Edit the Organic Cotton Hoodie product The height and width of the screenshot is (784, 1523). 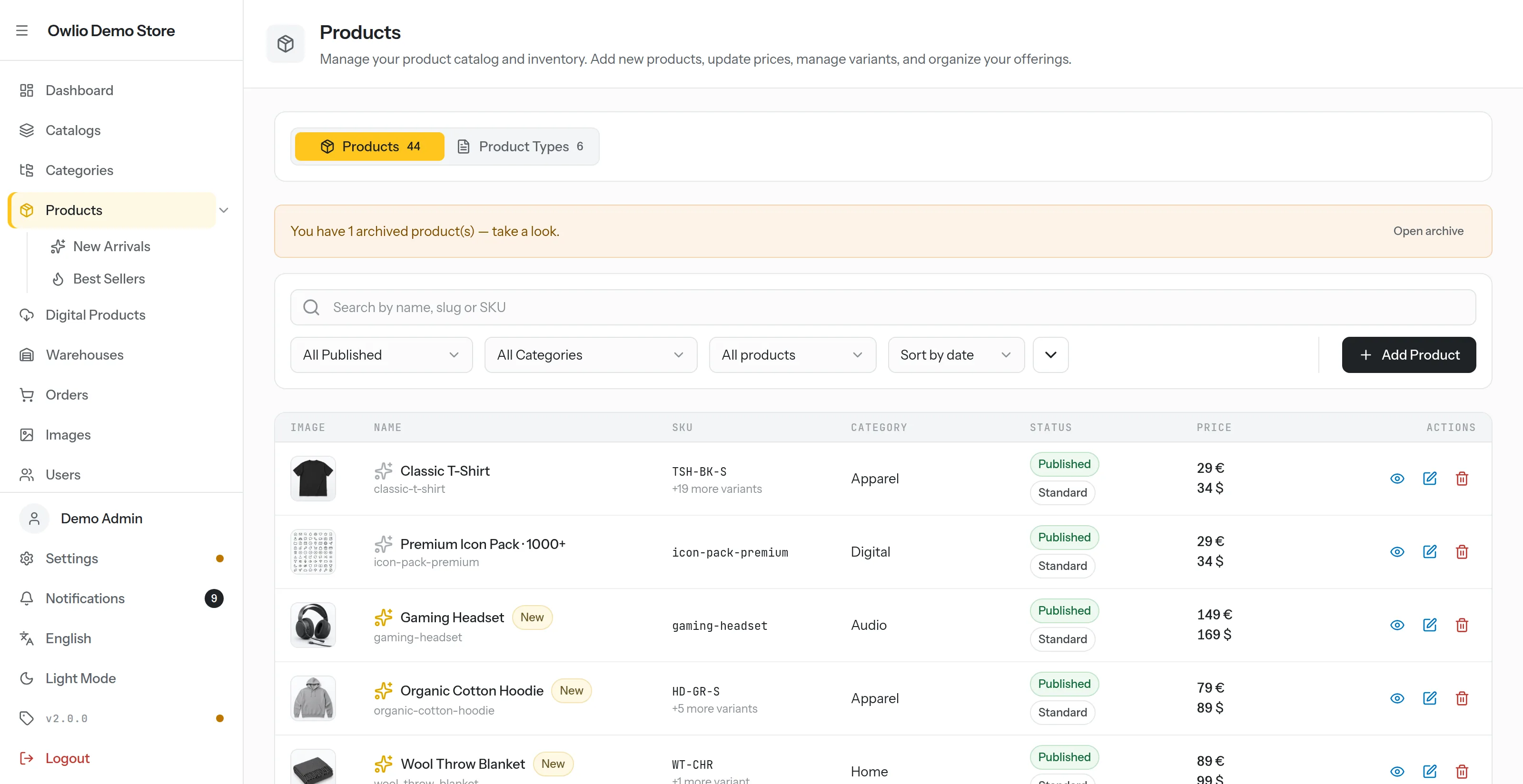pyautogui.click(x=1430, y=698)
